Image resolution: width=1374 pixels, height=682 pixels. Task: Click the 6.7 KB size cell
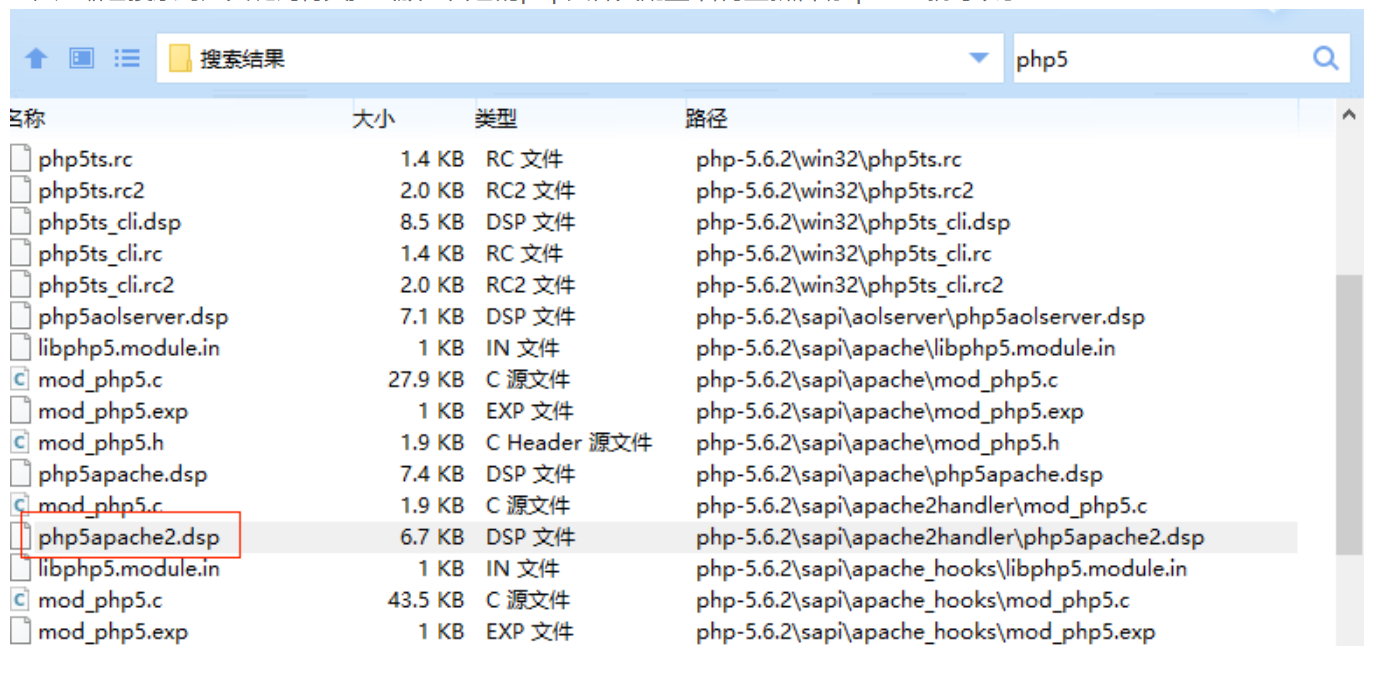coord(431,537)
